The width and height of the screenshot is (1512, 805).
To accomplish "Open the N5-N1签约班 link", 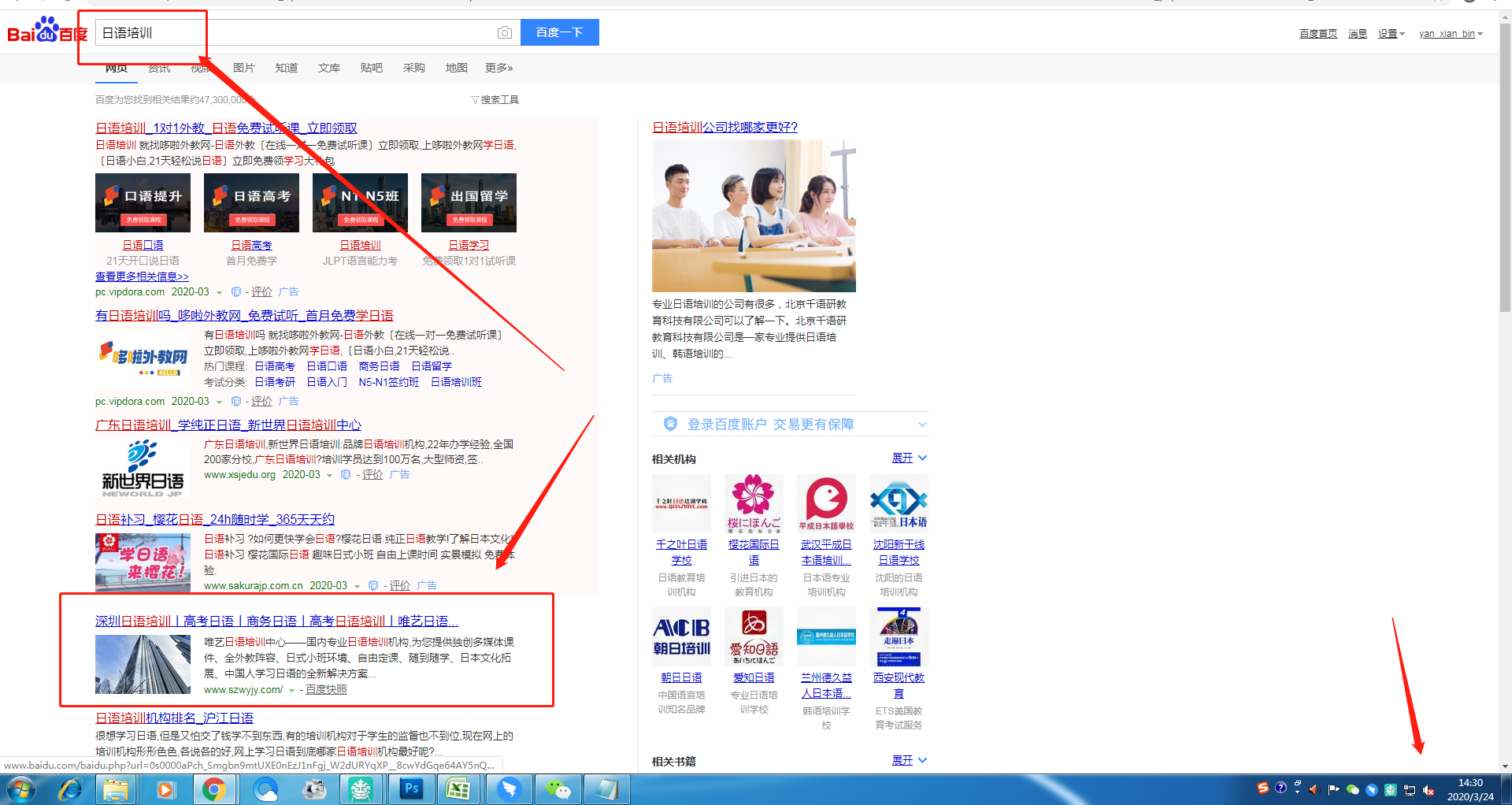I will [388, 382].
